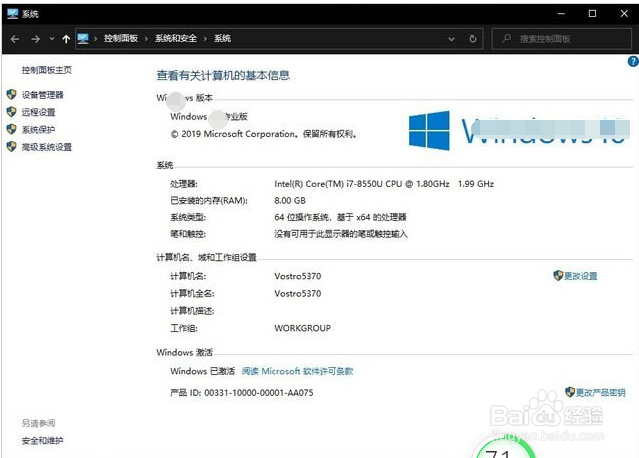Screen dimensions: 639x458
Task: Click the 搜索控制面板 search field
Action: click(562, 39)
